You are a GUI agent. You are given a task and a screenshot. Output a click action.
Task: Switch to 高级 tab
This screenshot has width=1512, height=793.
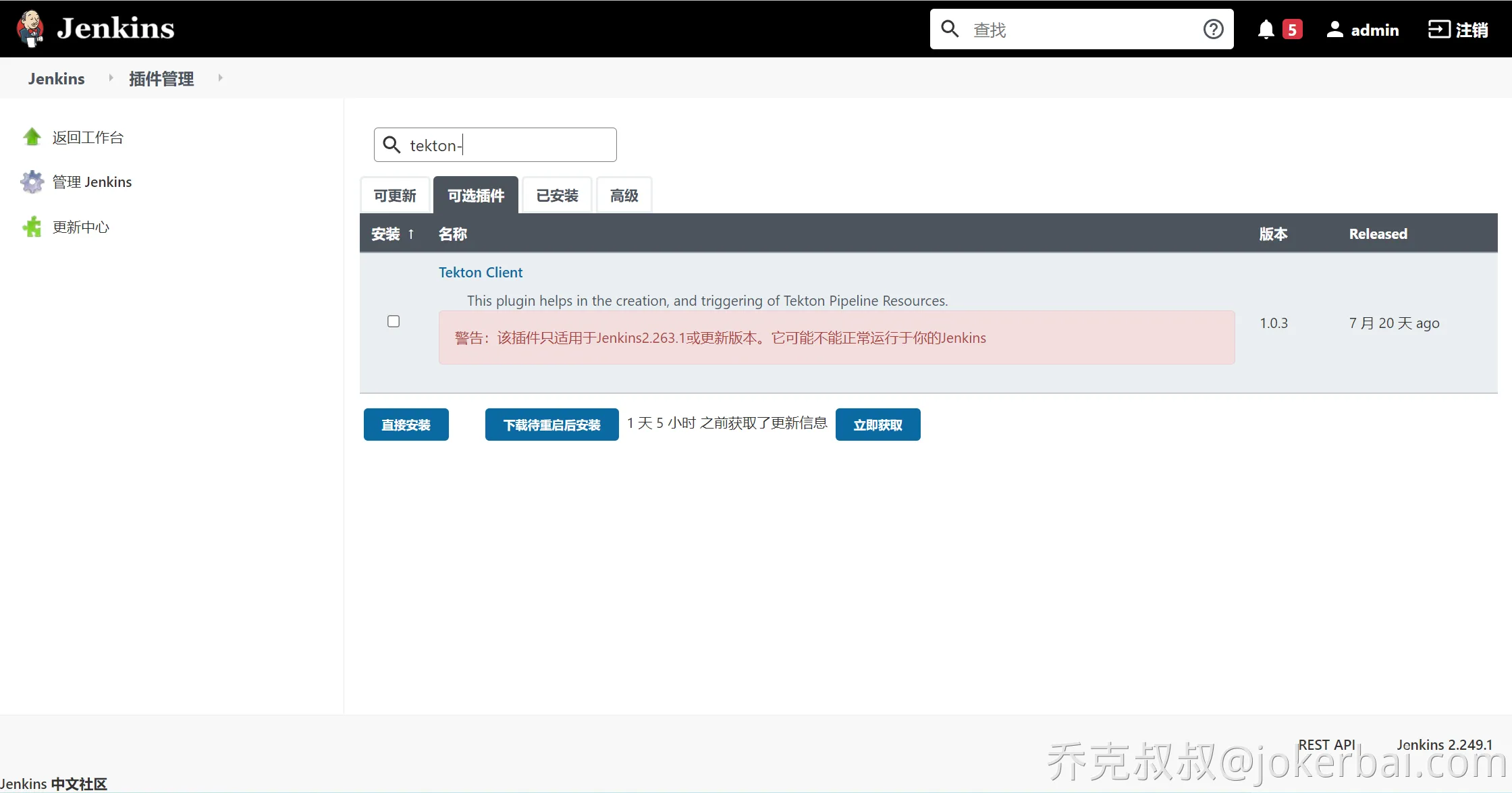624,196
